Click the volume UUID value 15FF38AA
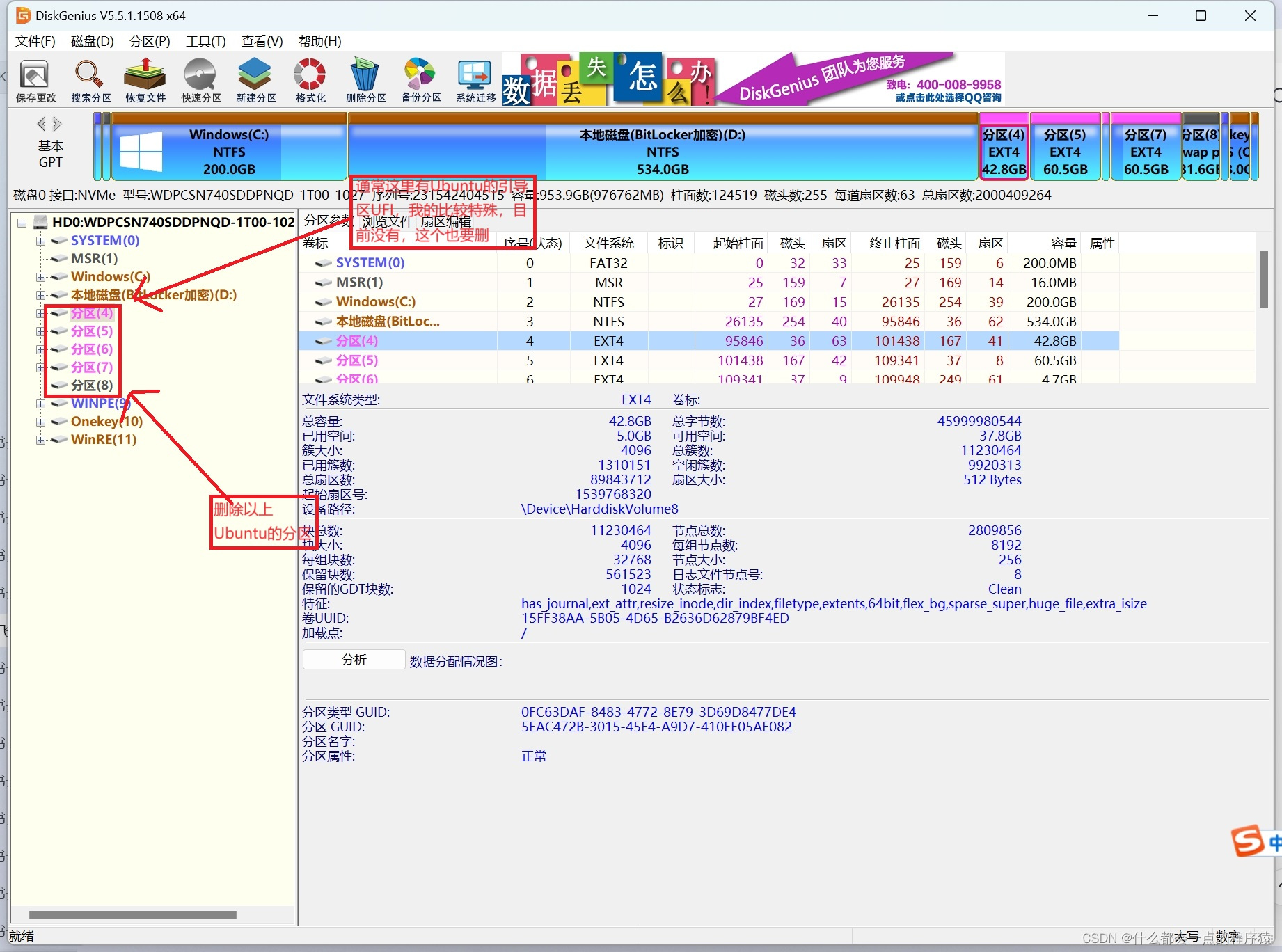The width and height of the screenshot is (1282, 952). coord(655,619)
